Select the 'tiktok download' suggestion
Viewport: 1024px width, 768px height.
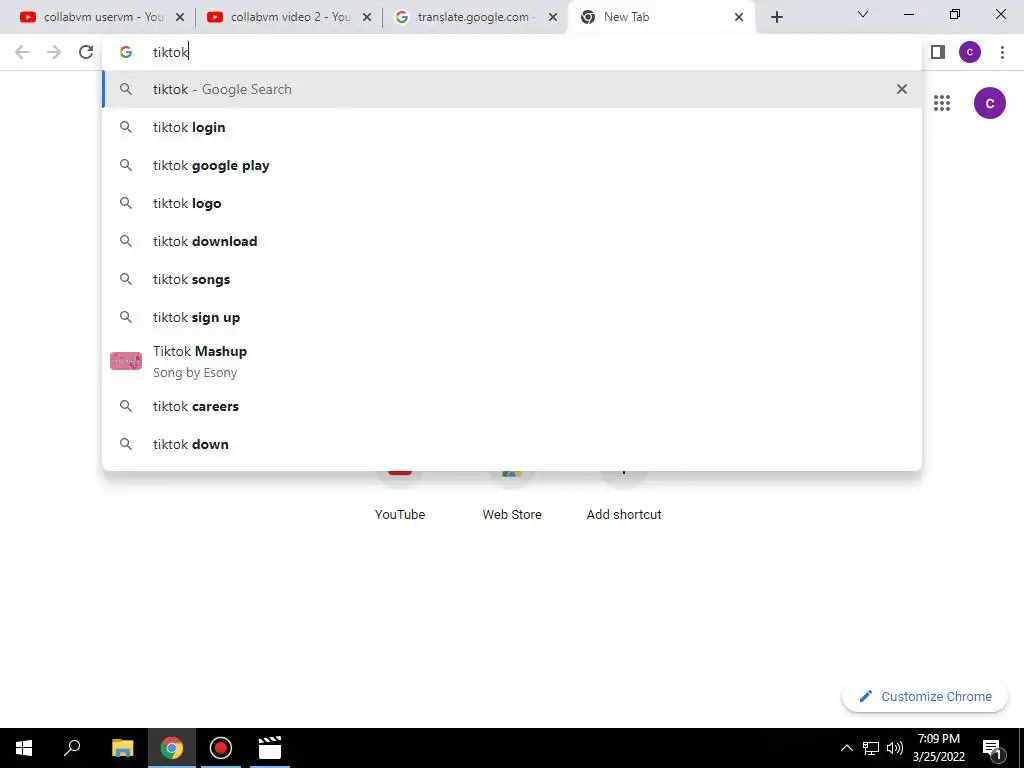click(512, 241)
